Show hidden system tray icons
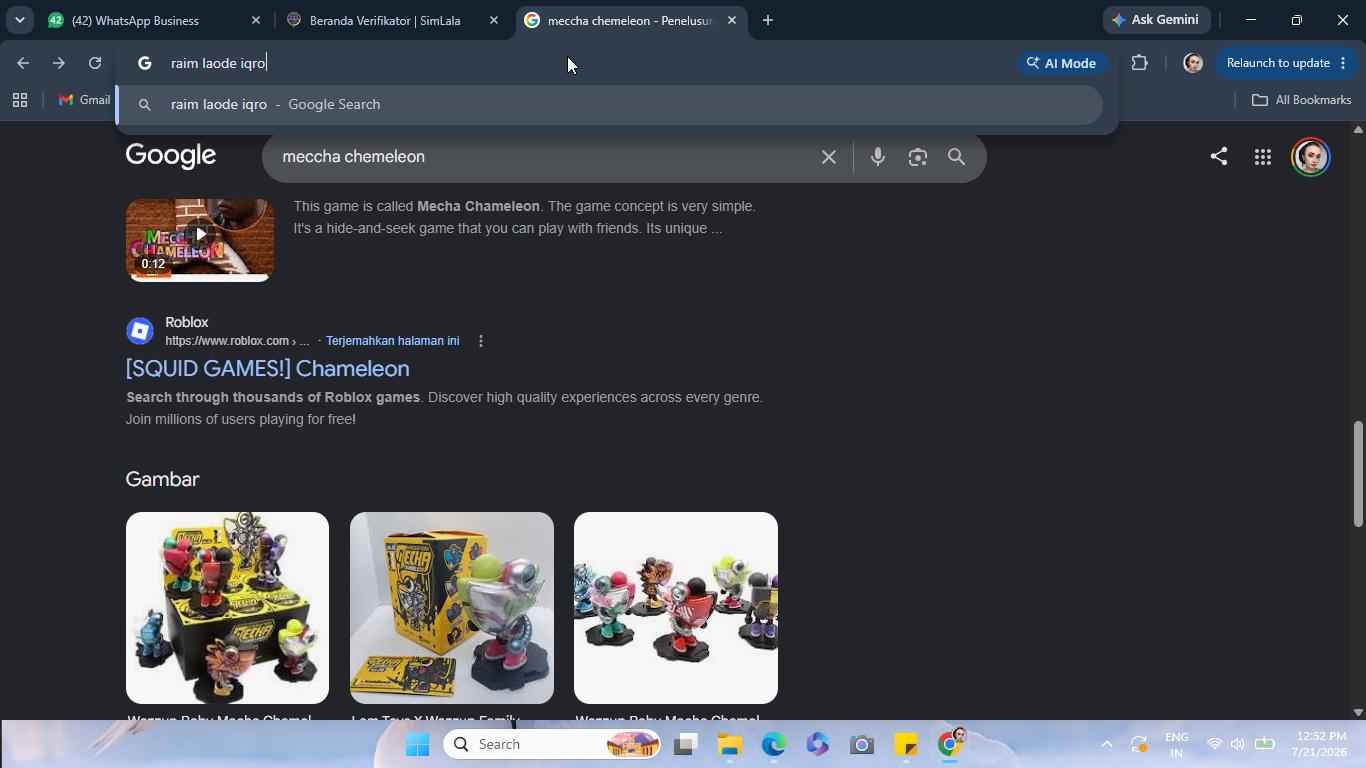1366x768 pixels. (1106, 745)
